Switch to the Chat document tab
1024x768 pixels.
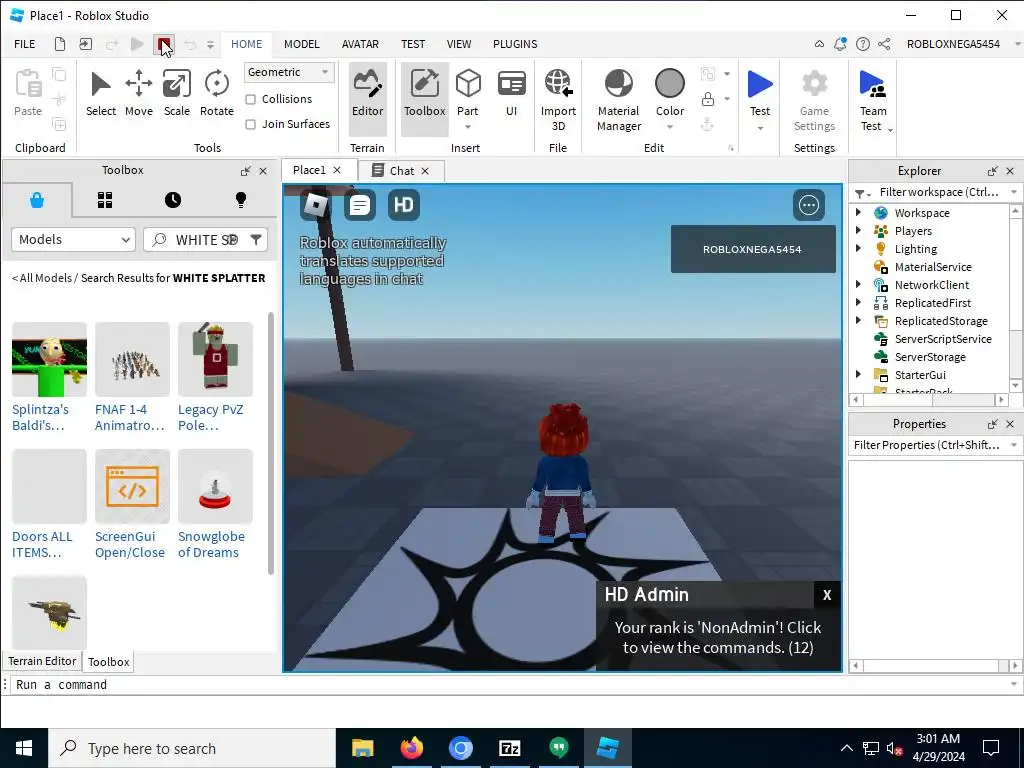(401, 170)
